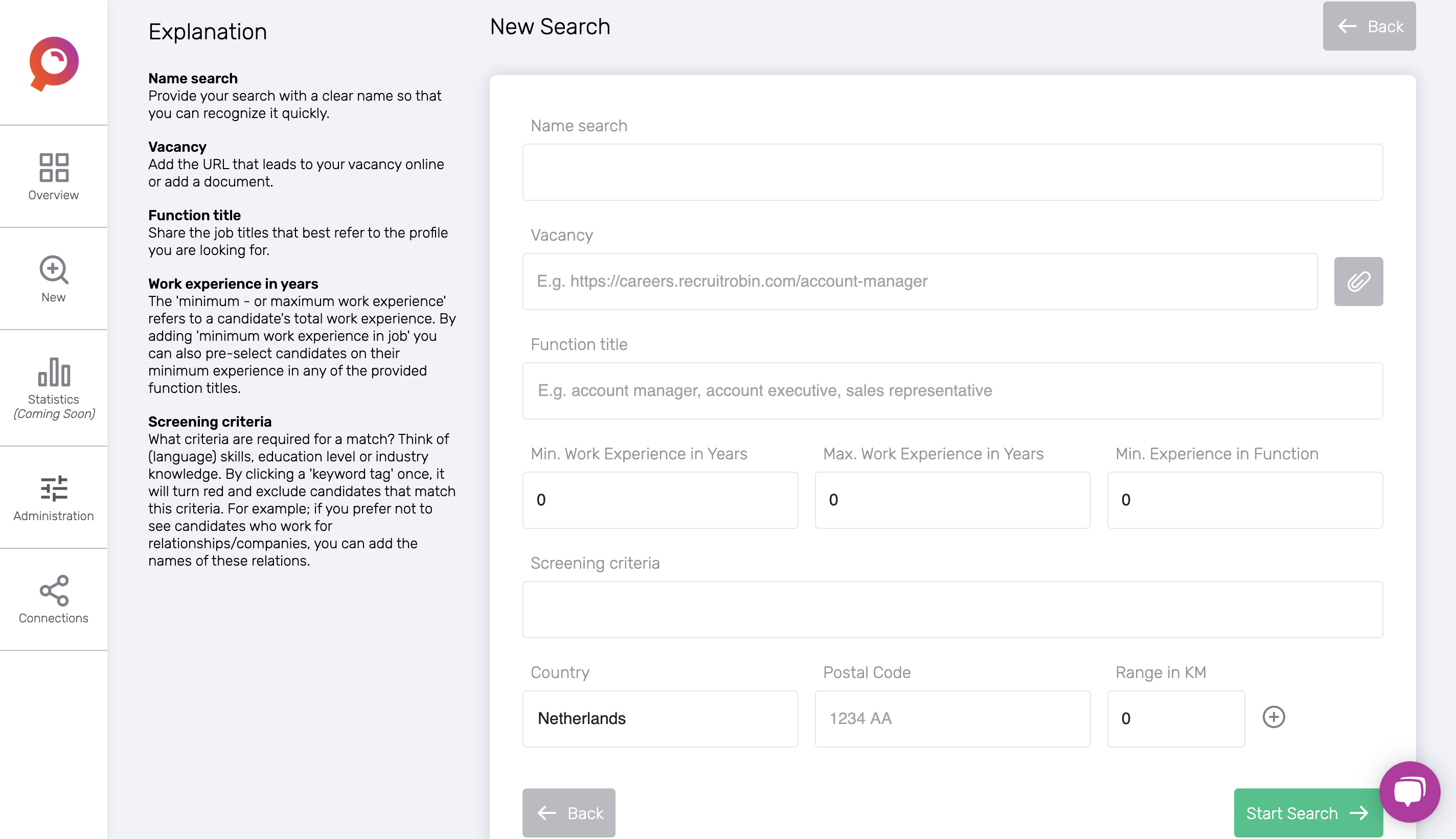The image size is (1456, 839).
Task: Select the Min. Work Experience in Years field
Action: (x=659, y=500)
